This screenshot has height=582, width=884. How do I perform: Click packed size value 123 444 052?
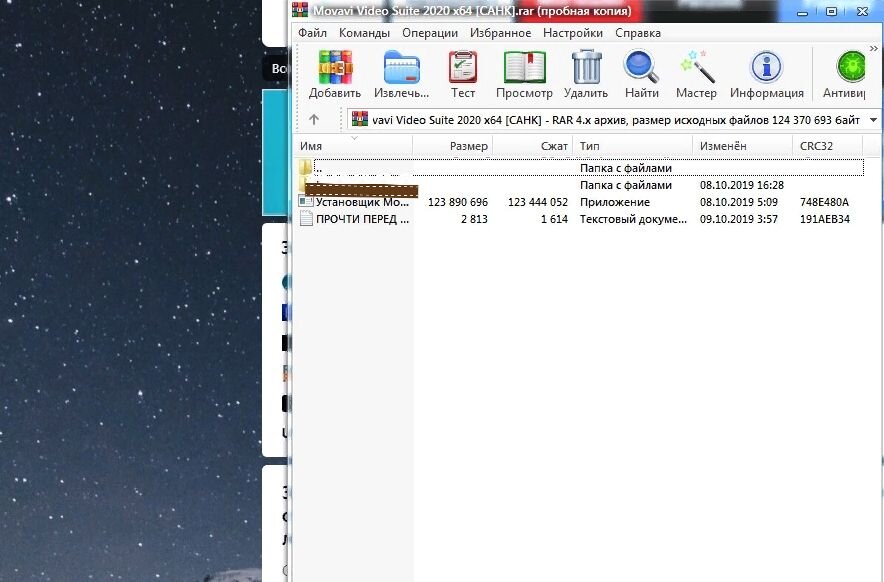point(537,202)
